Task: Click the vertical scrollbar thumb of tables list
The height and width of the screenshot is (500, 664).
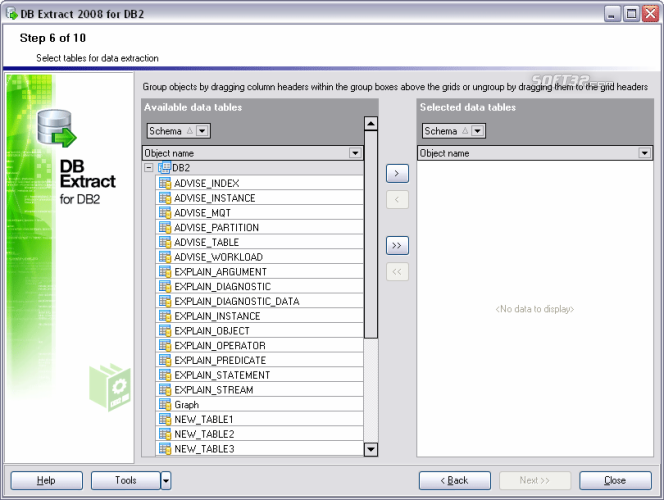Action: coord(371,235)
